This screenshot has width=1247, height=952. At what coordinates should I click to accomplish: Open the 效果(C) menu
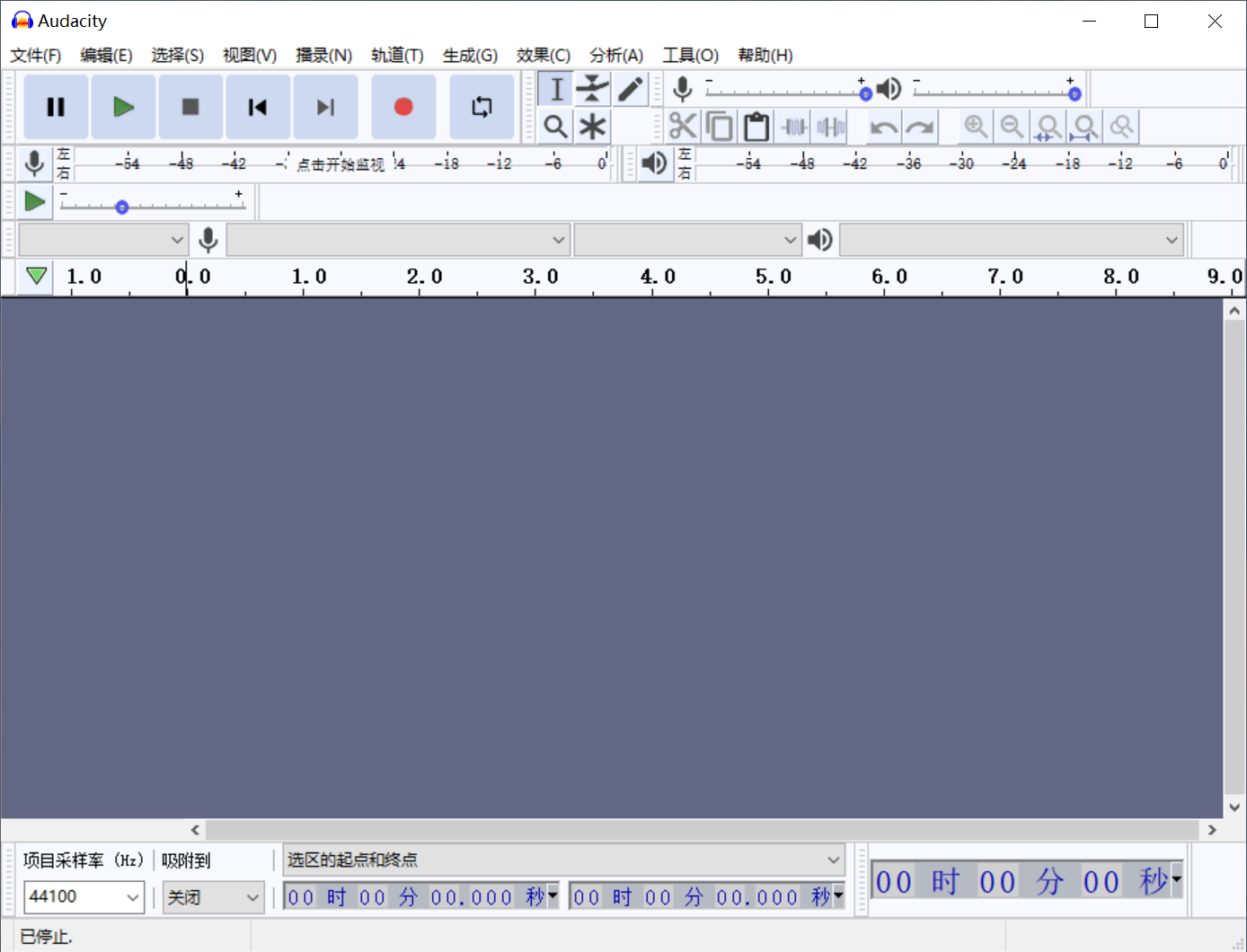[543, 56]
